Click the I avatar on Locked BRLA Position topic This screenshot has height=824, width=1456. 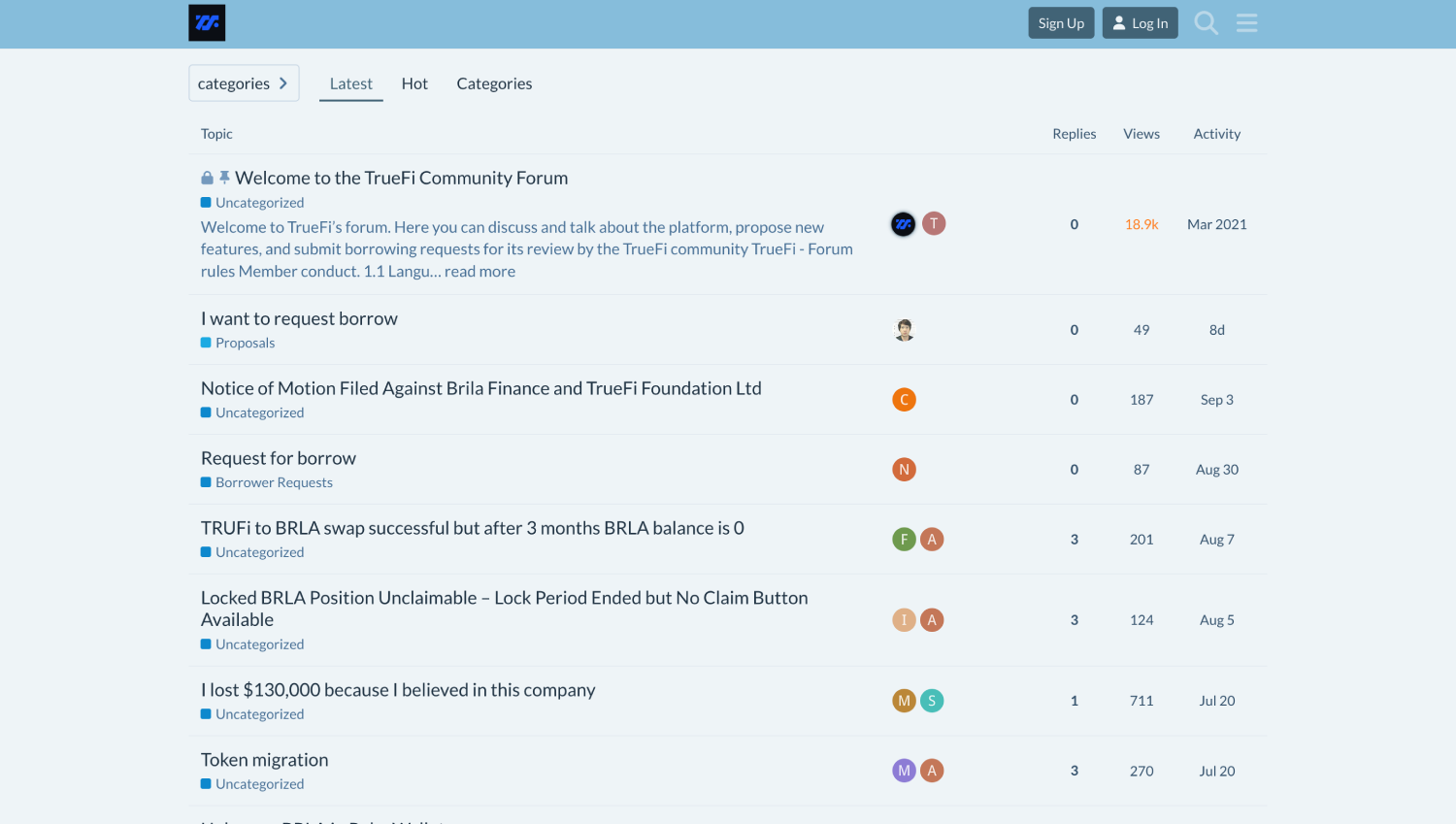click(904, 620)
